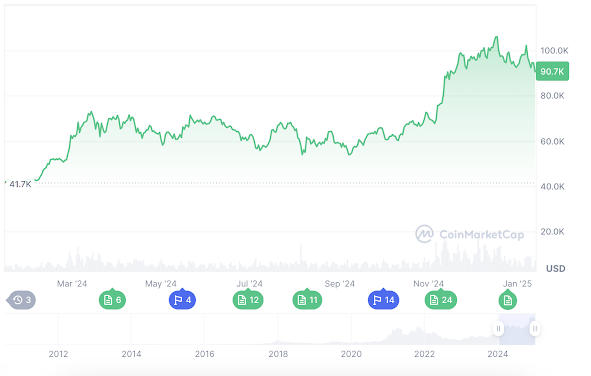The width and height of the screenshot is (591, 376).
Task: Click the 2018 year in the overview
Action: point(278,354)
